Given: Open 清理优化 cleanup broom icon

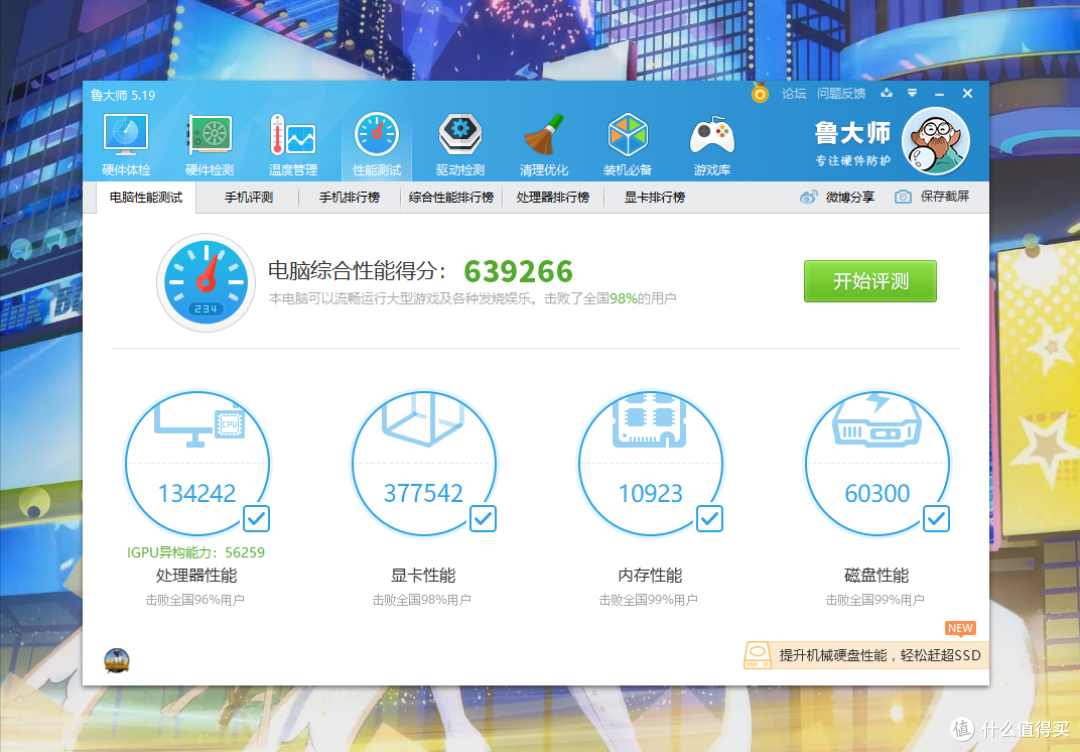Looking at the screenshot, I should pos(544,145).
